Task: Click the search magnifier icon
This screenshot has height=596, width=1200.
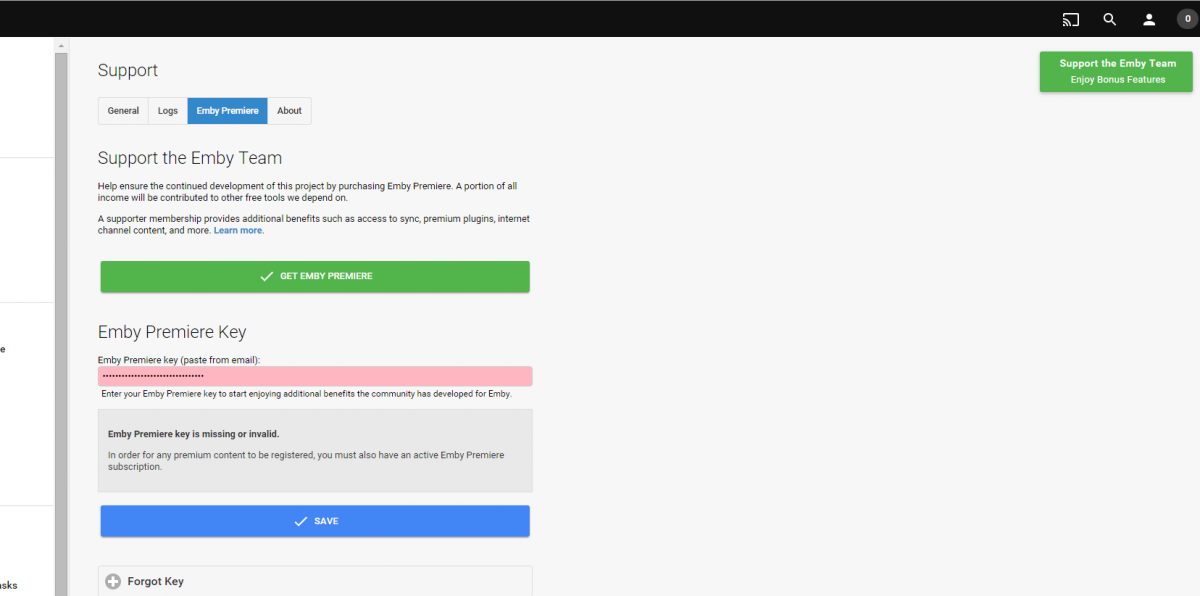Action: click(1110, 19)
